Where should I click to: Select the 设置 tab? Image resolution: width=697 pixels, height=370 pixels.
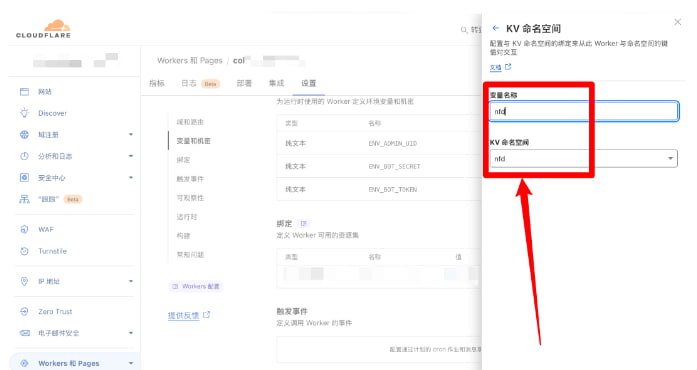click(x=308, y=83)
